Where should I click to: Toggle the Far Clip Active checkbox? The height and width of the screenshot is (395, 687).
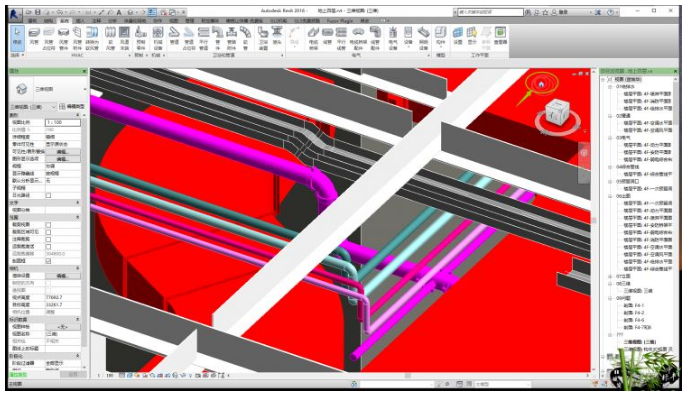coord(48,247)
